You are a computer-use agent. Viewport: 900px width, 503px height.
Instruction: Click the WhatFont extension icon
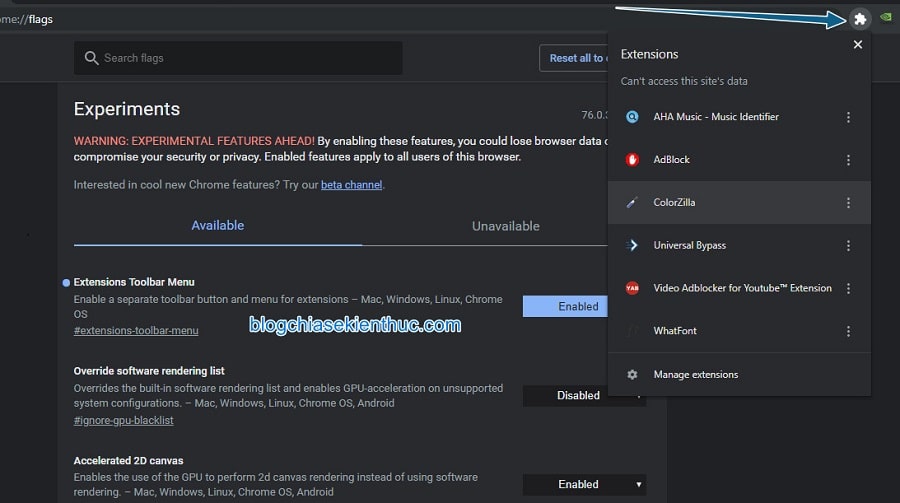click(x=632, y=331)
